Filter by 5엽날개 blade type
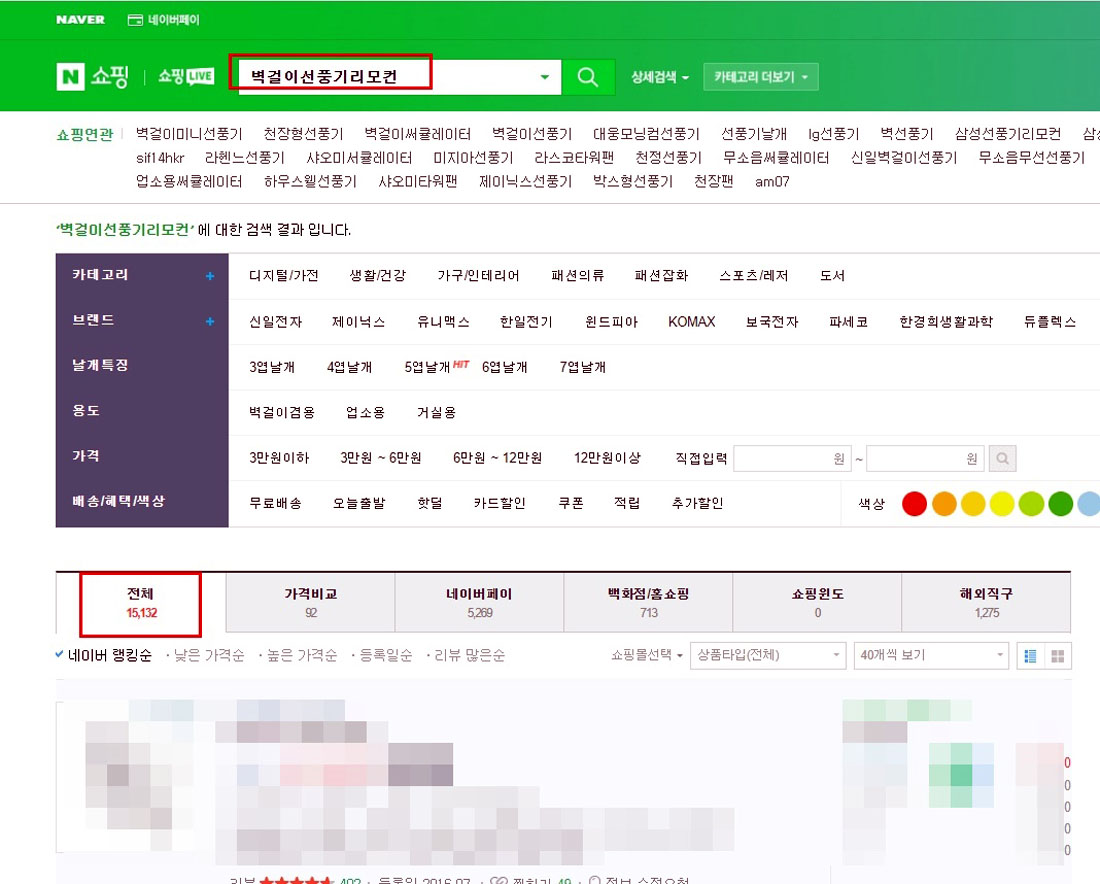The height and width of the screenshot is (884, 1100). (x=427, y=367)
